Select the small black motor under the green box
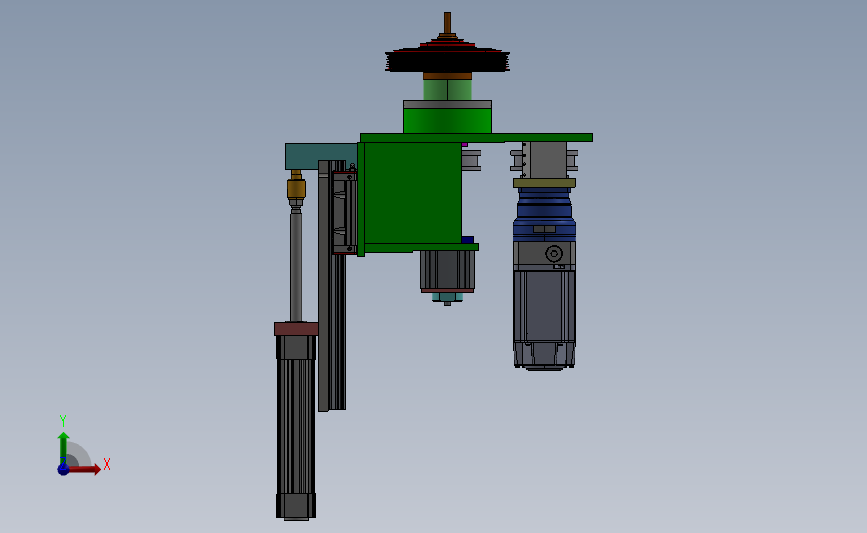867x533 pixels. pos(447,270)
